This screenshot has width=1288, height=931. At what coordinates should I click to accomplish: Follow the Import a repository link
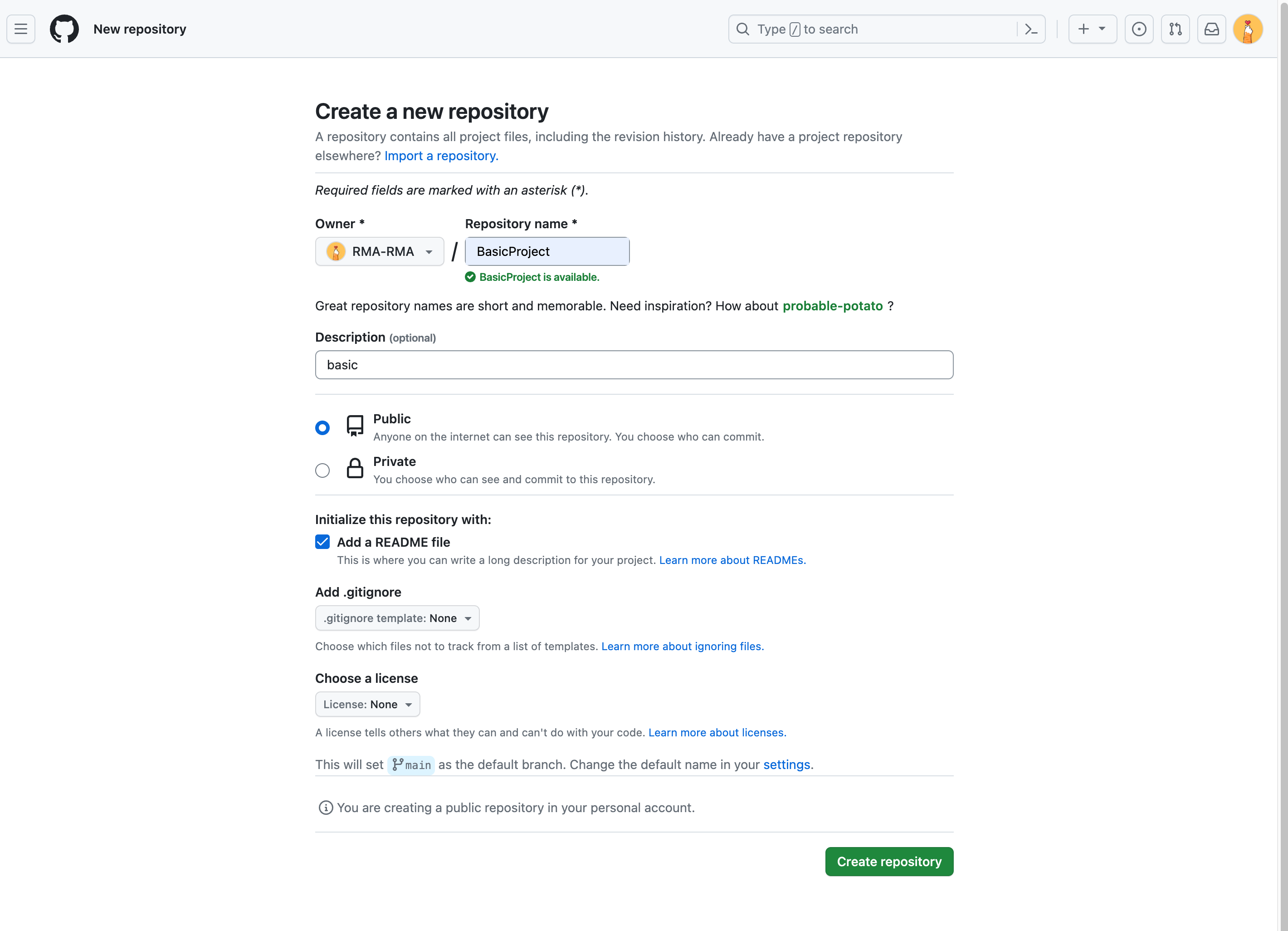[441, 156]
